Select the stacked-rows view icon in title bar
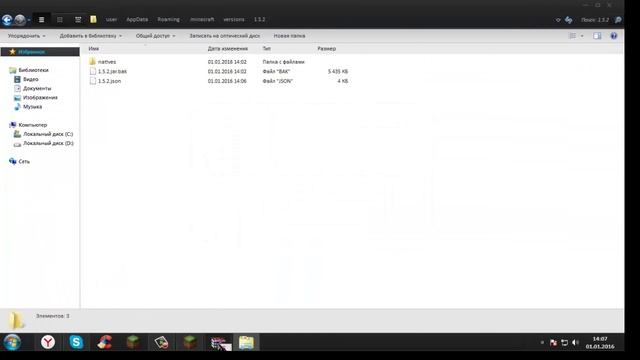This screenshot has width=640, height=360. coord(78,20)
